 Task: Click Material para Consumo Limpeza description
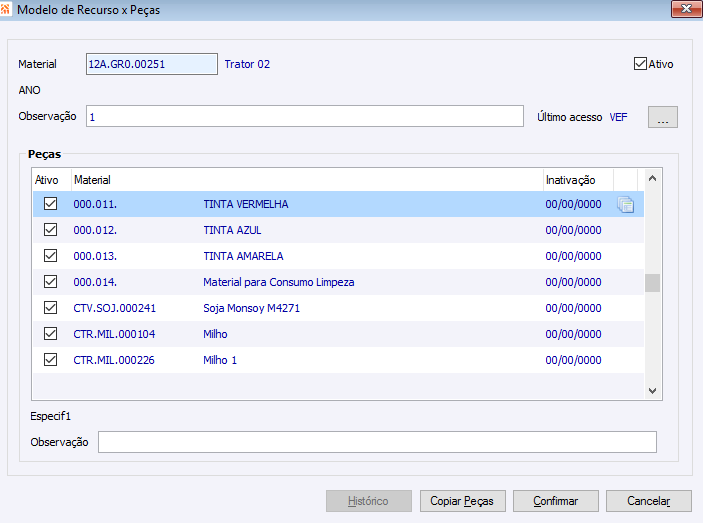(279, 282)
